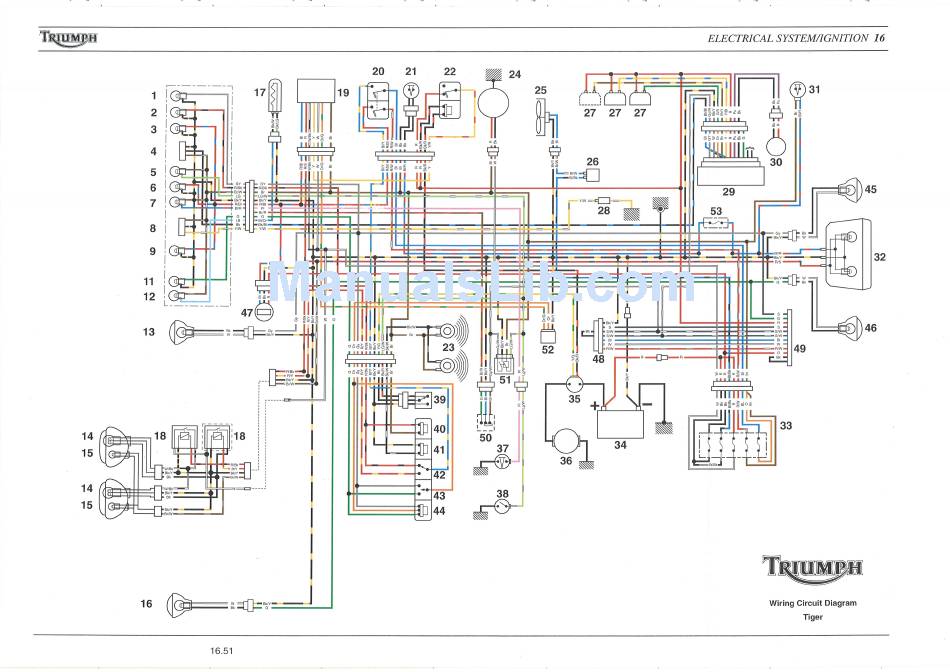Select the number label "44"
The height and width of the screenshot is (672, 950).
coord(439,511)
